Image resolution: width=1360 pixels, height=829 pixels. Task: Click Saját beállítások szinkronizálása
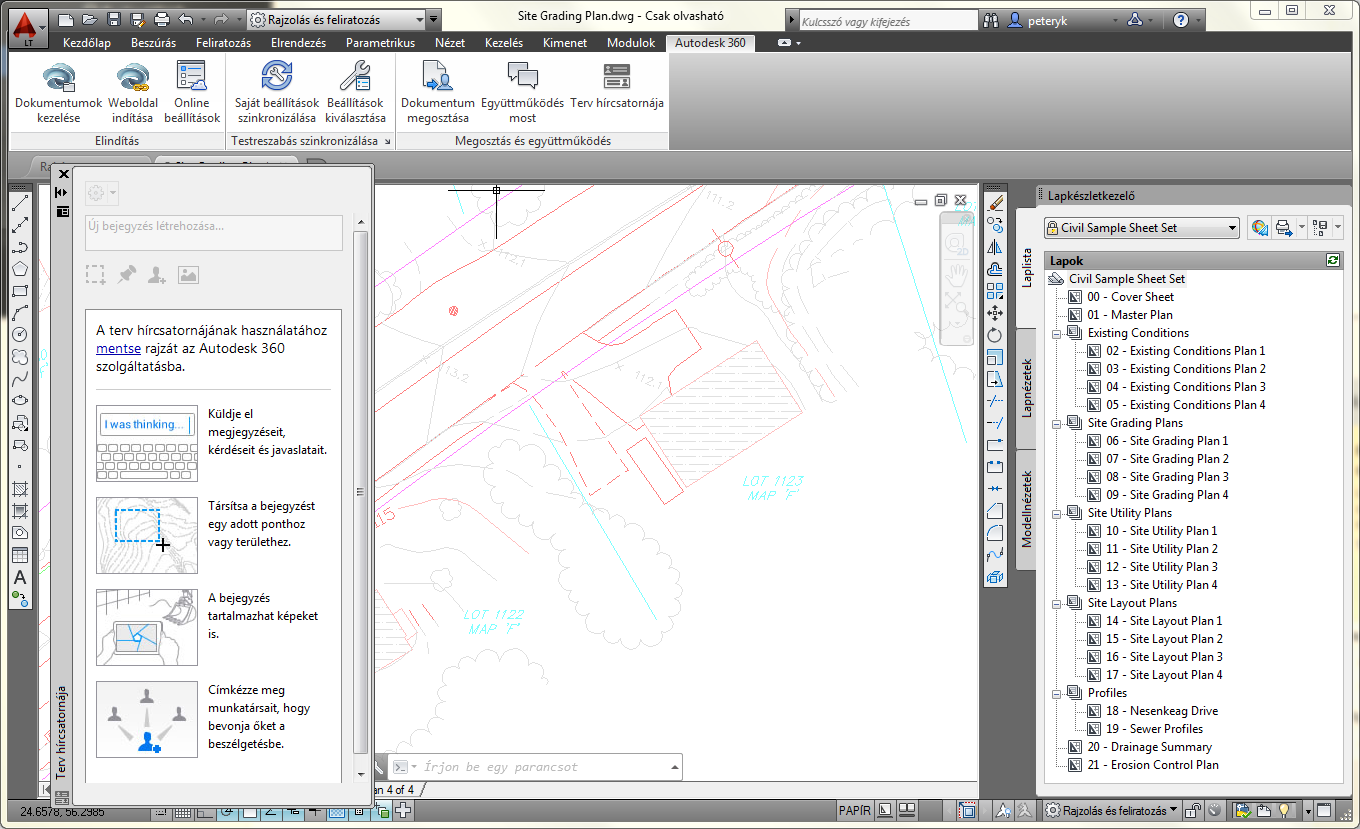click(277, 93)
